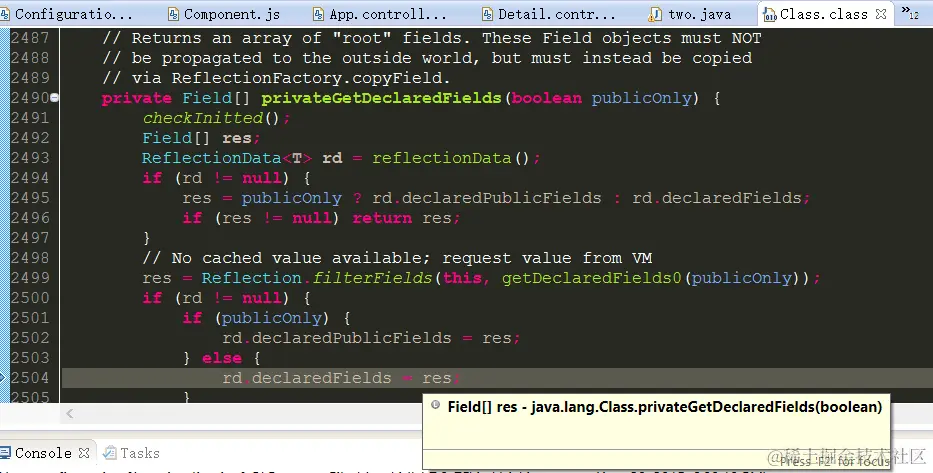Viewport: 933px width, 473px height.
Task: Click the privateGetDeclaredFields method name
Action: click(x=381, y=98)
